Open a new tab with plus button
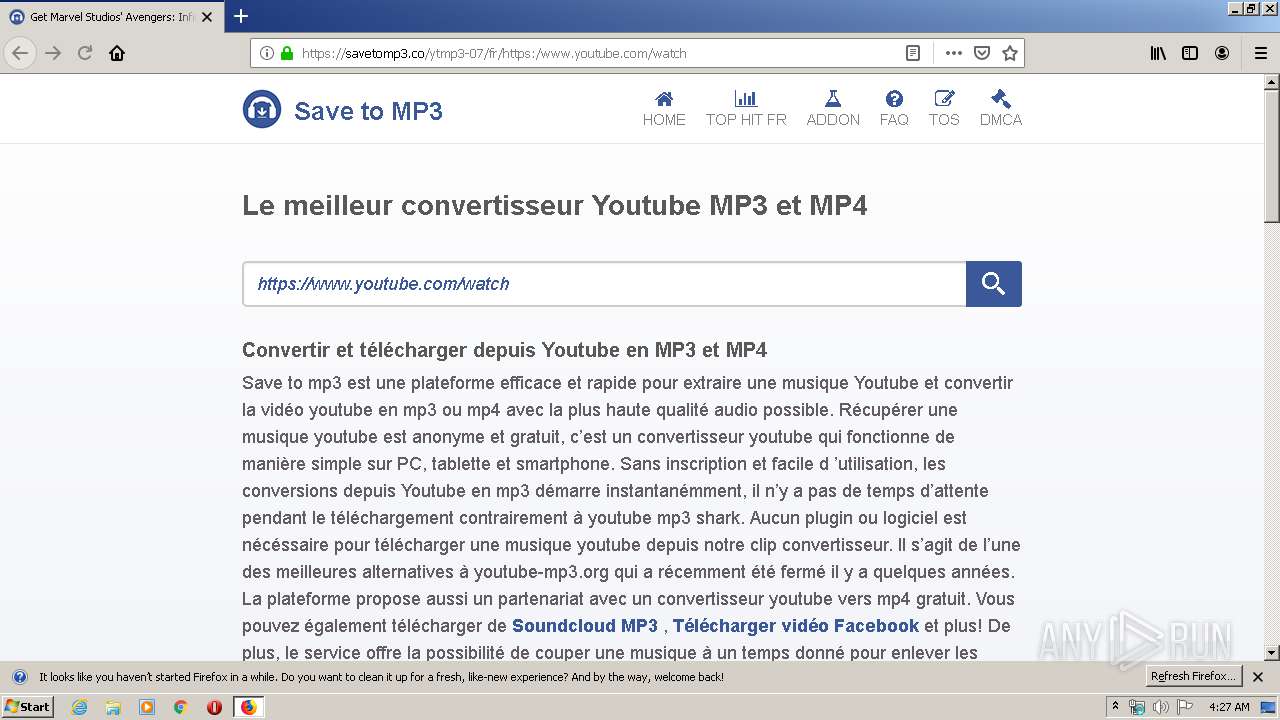 [x=241, y=16]
